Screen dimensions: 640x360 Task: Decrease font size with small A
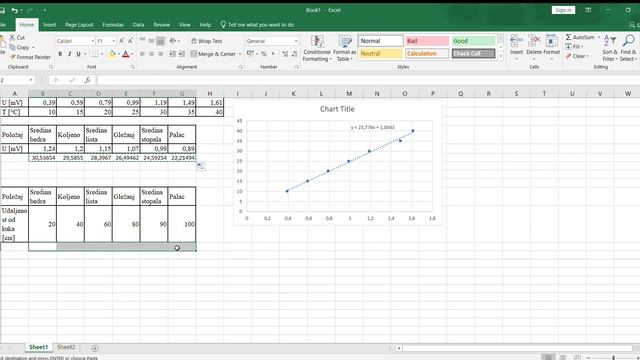[x=130, y=41]
